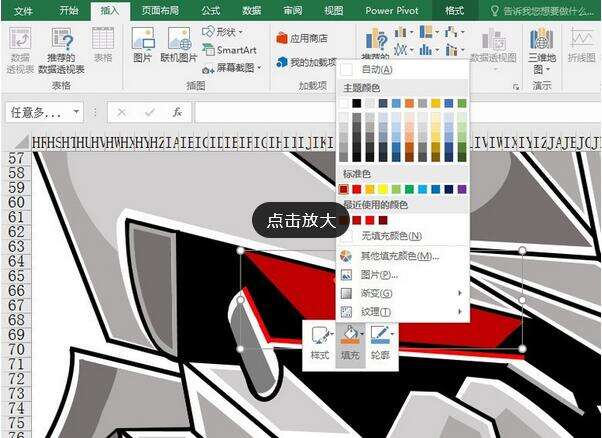The width and height of the screenshot is (602, 438).
Task: Click the 轮廓 outline button in mini toolbar
Action: (x=381, y=344)
